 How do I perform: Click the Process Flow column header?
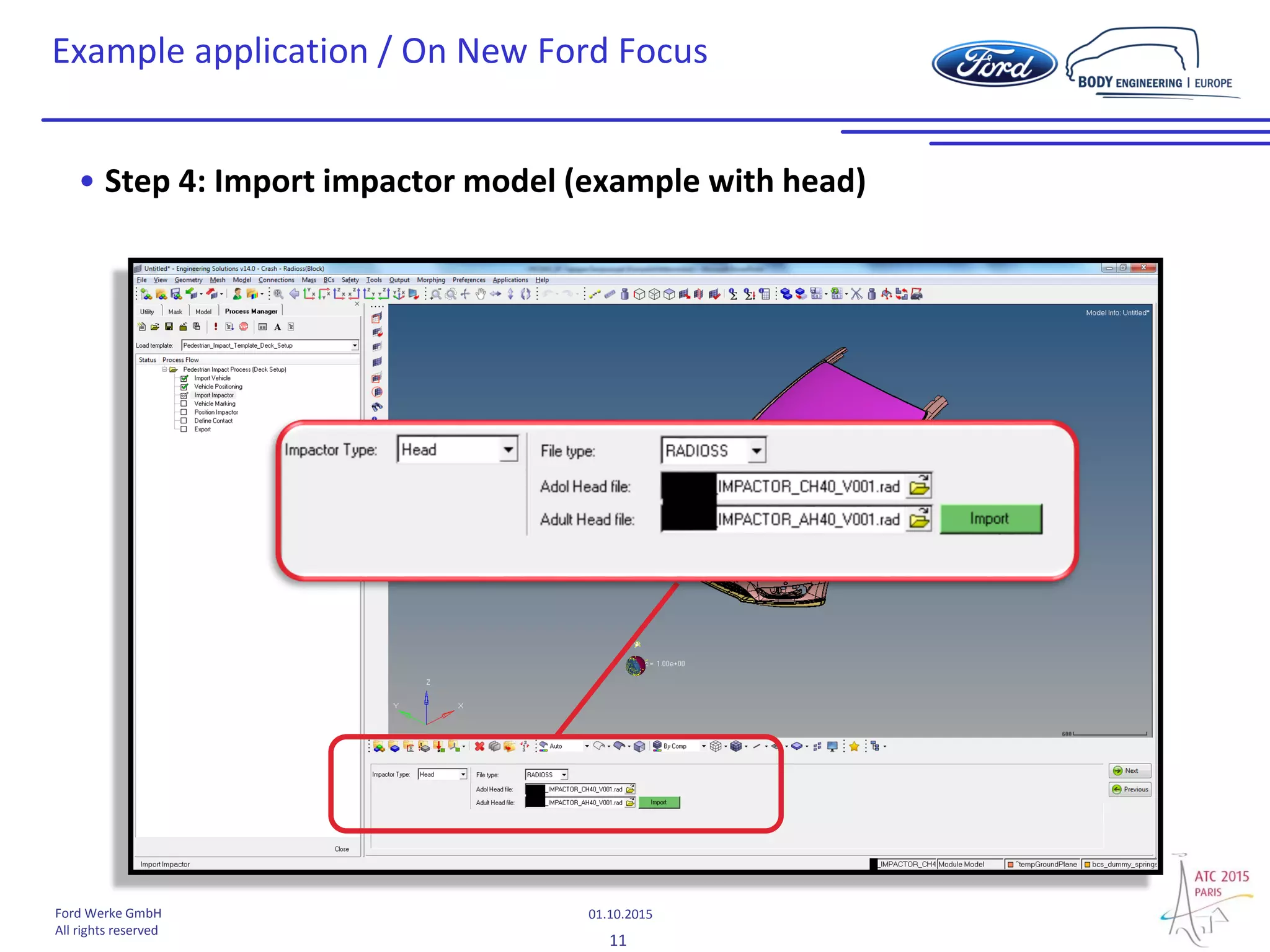click(x=180, y=360)
